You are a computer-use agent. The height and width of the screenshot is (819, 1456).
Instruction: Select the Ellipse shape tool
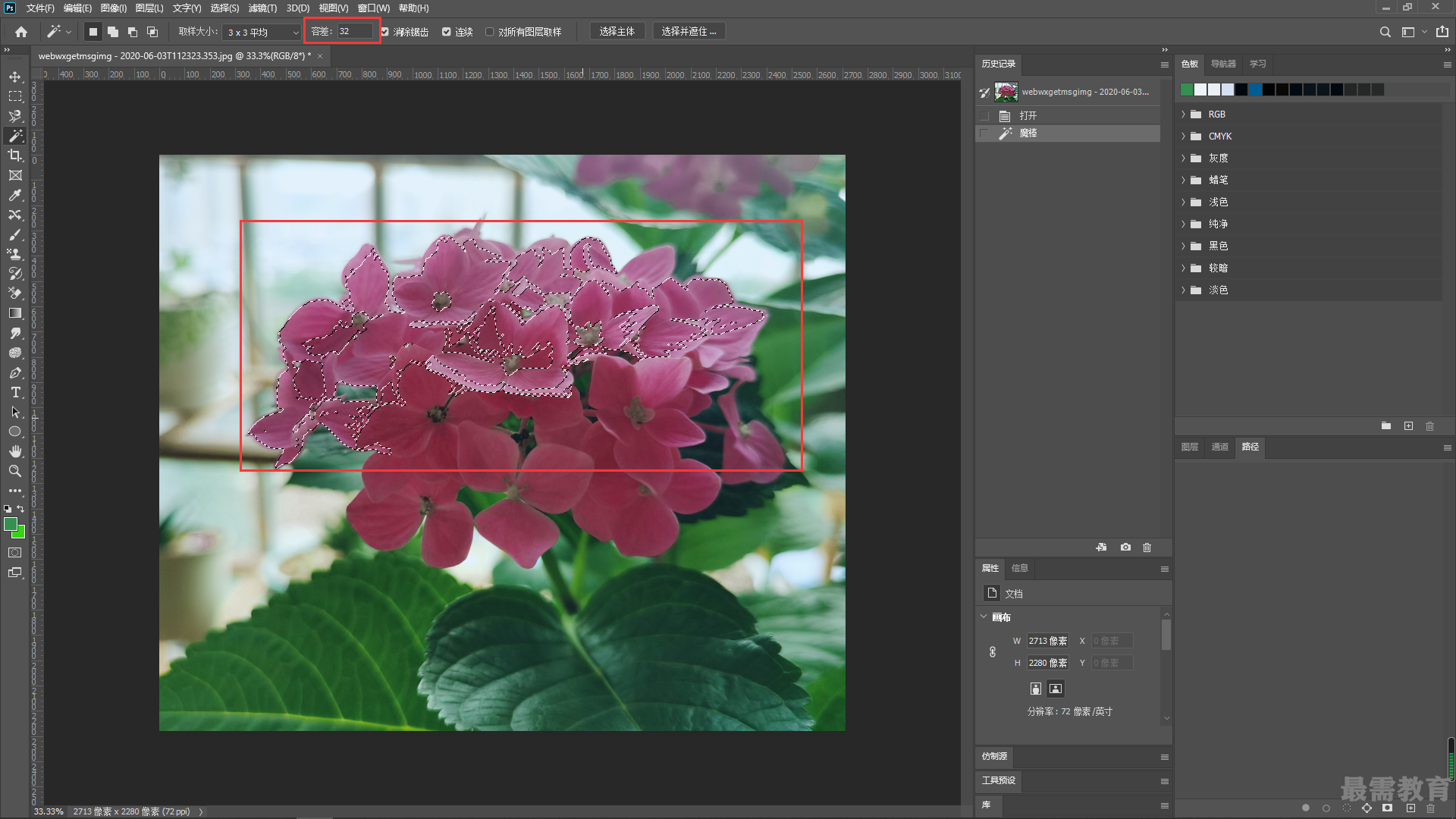tap(15, 431)
